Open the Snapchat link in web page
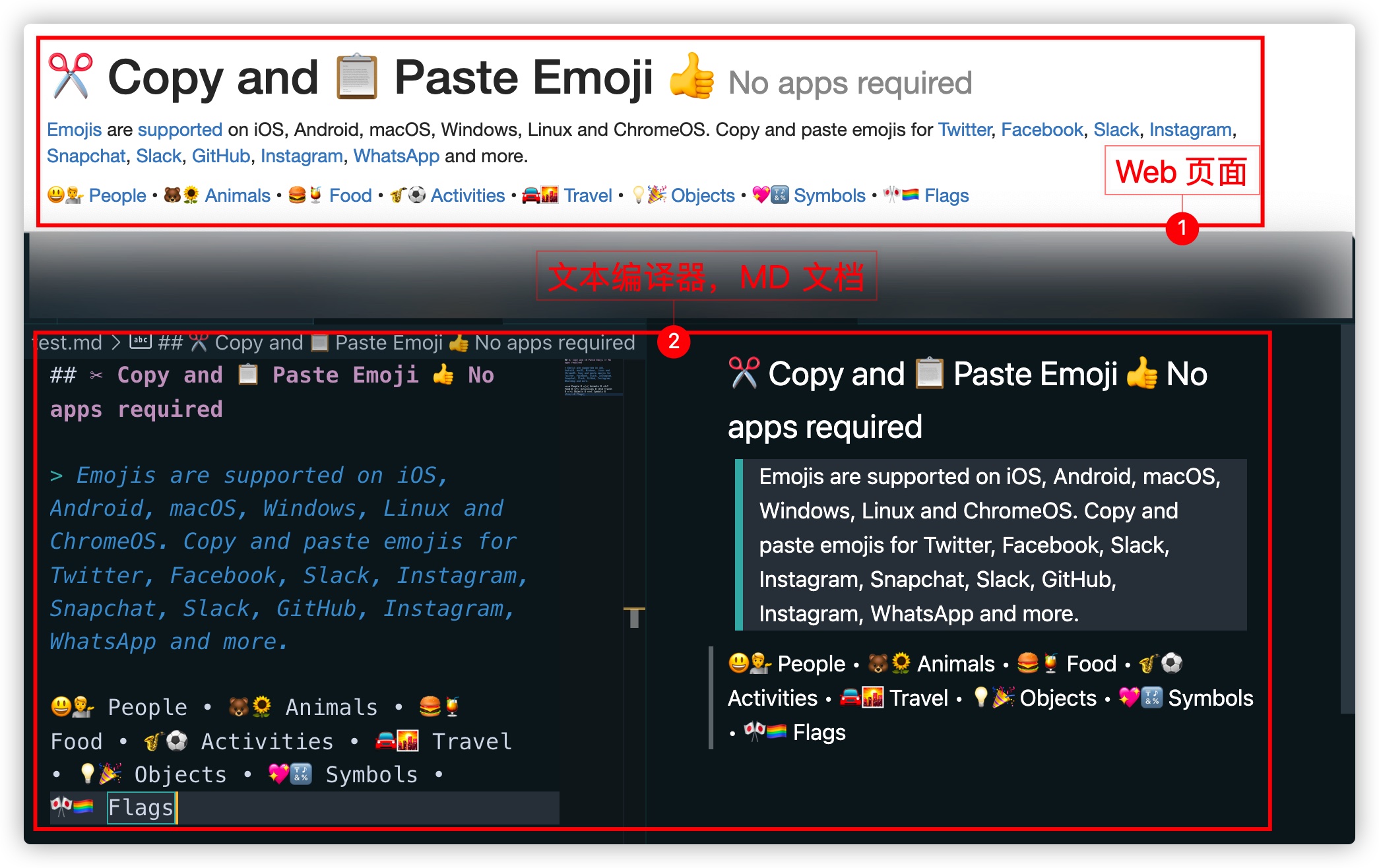The image size is (1379, 868). point(86,156)
